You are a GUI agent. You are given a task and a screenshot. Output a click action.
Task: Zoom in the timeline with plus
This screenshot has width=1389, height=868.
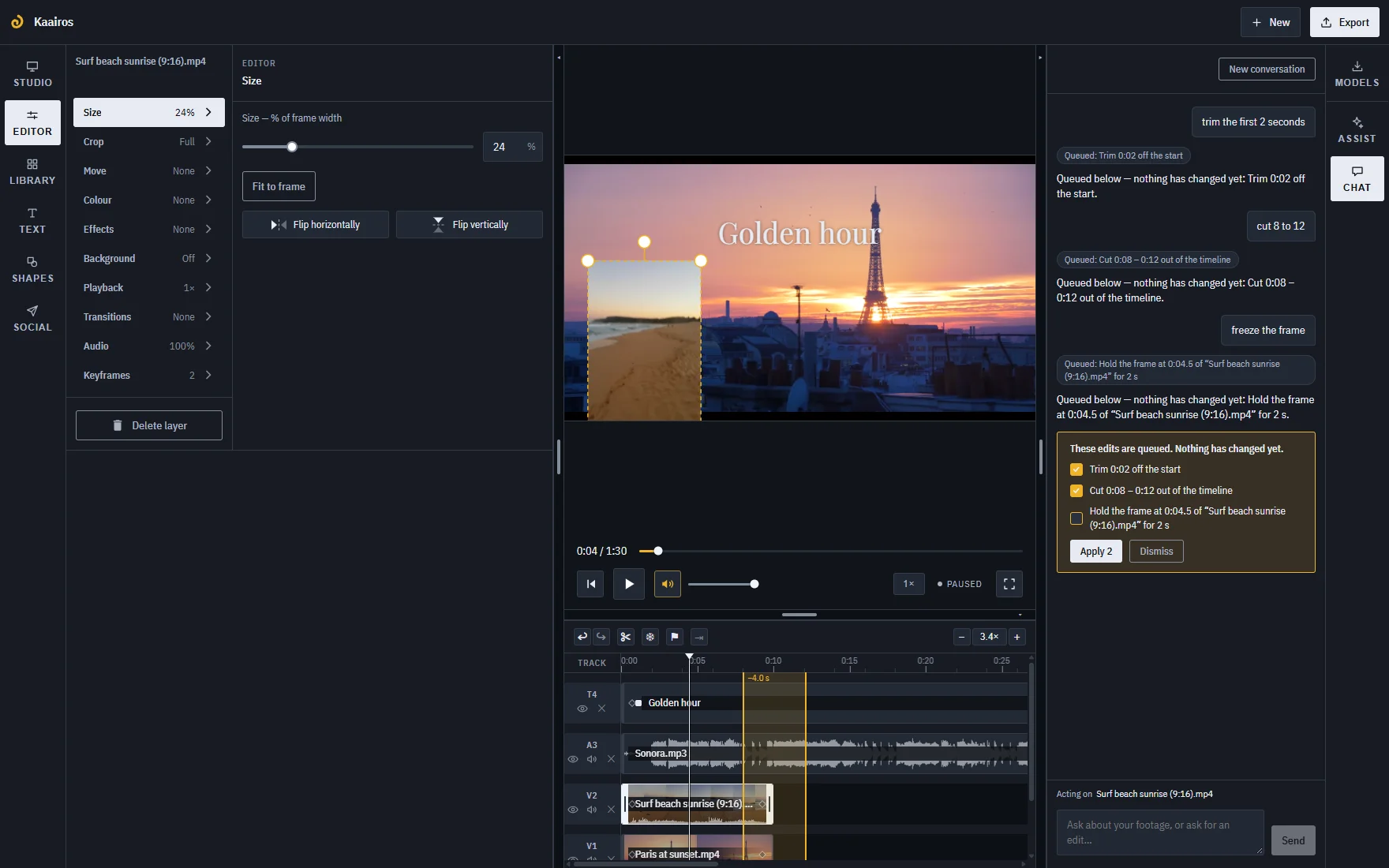[1017, 637]
